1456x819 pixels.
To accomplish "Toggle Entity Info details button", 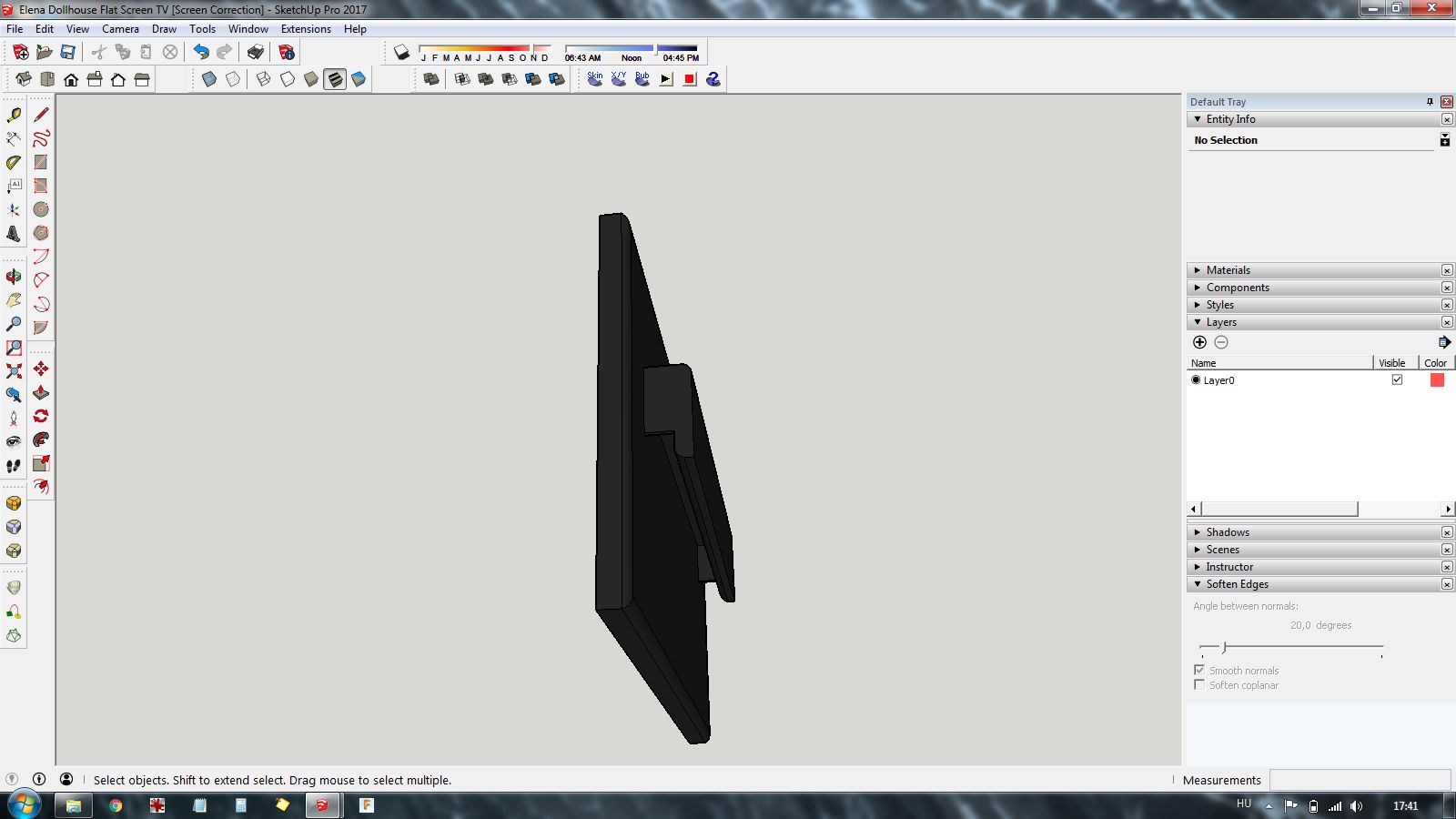I will pyautogui.click(x=1444, y=140).
